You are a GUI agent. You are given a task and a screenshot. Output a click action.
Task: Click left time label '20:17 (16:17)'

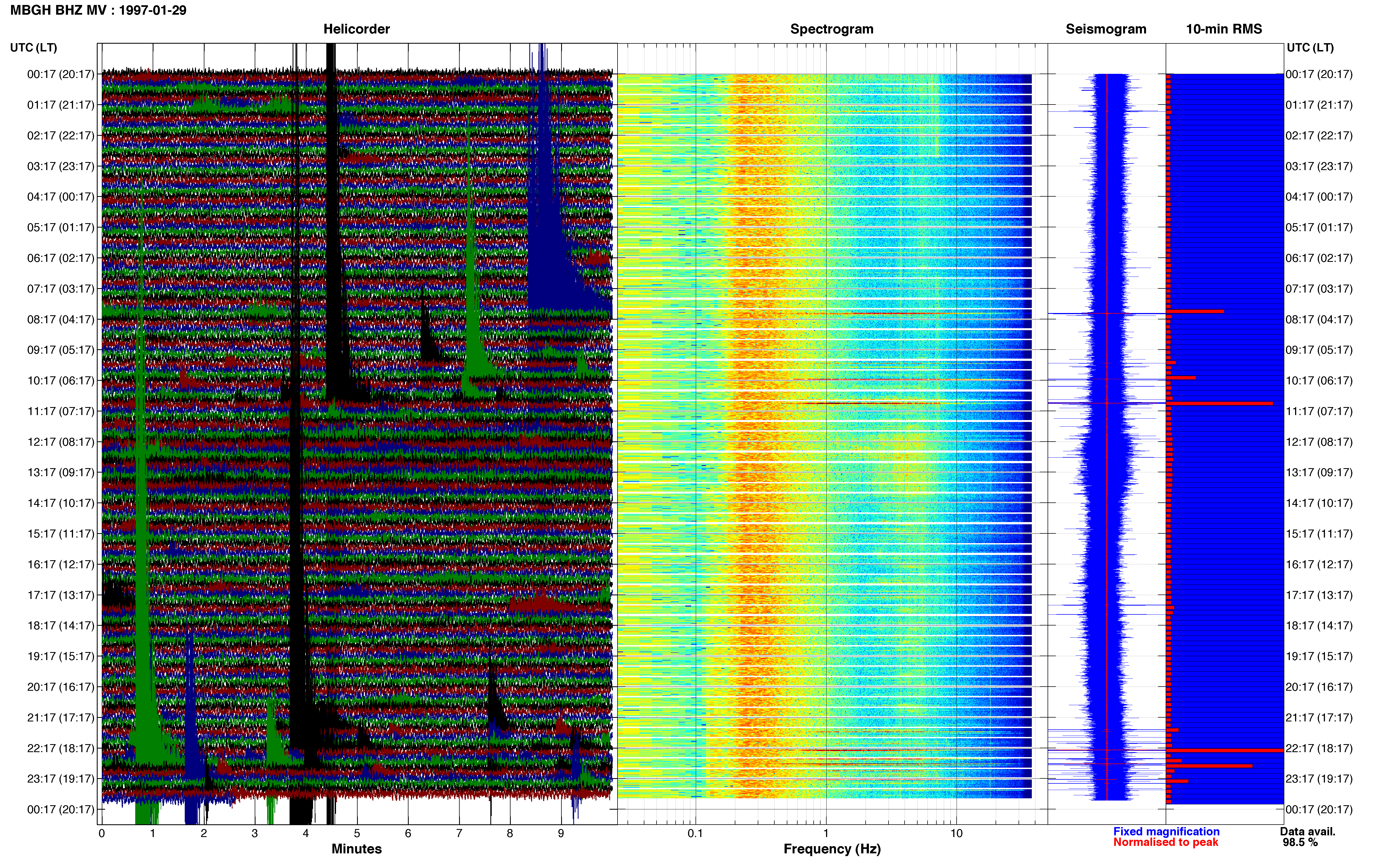click(61, 687)
